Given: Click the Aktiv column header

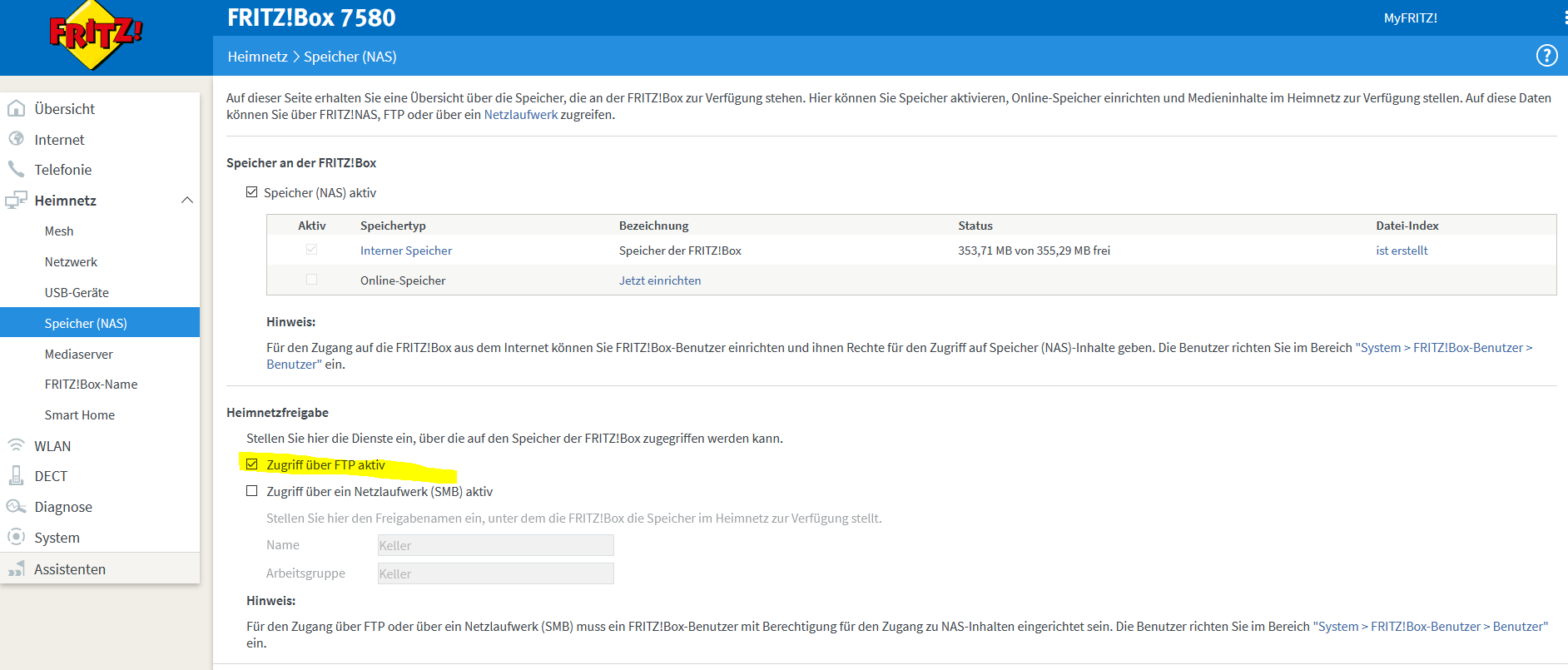Looking at the screenshot, I should [x=312, y=225].
